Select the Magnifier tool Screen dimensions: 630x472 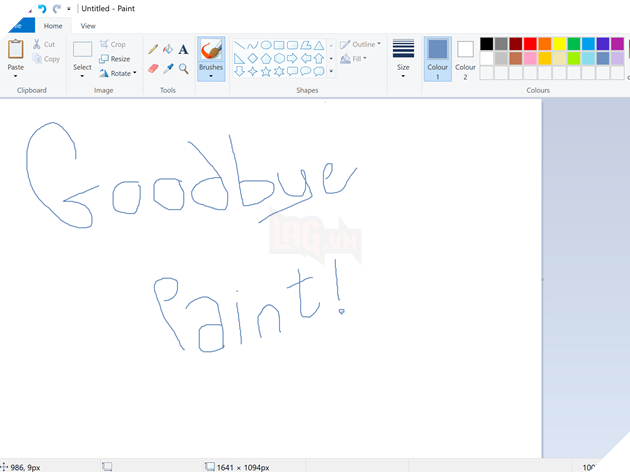coord(184,69)
